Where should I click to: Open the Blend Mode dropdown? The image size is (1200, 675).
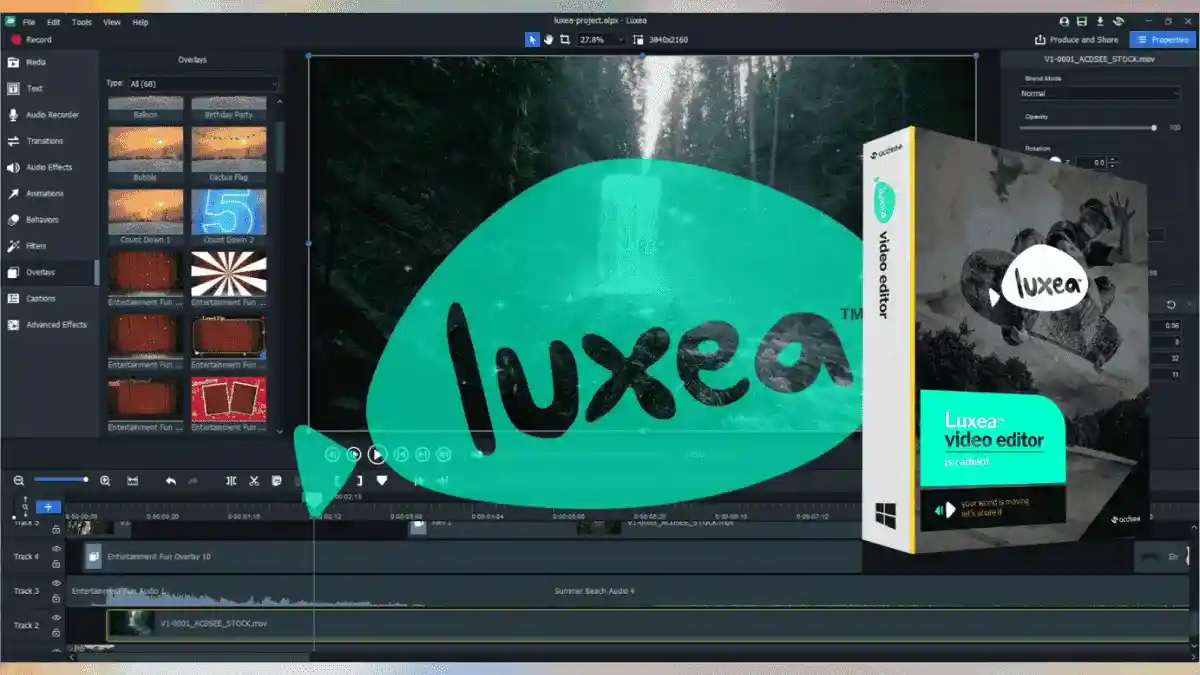(x=1100, y=93)
